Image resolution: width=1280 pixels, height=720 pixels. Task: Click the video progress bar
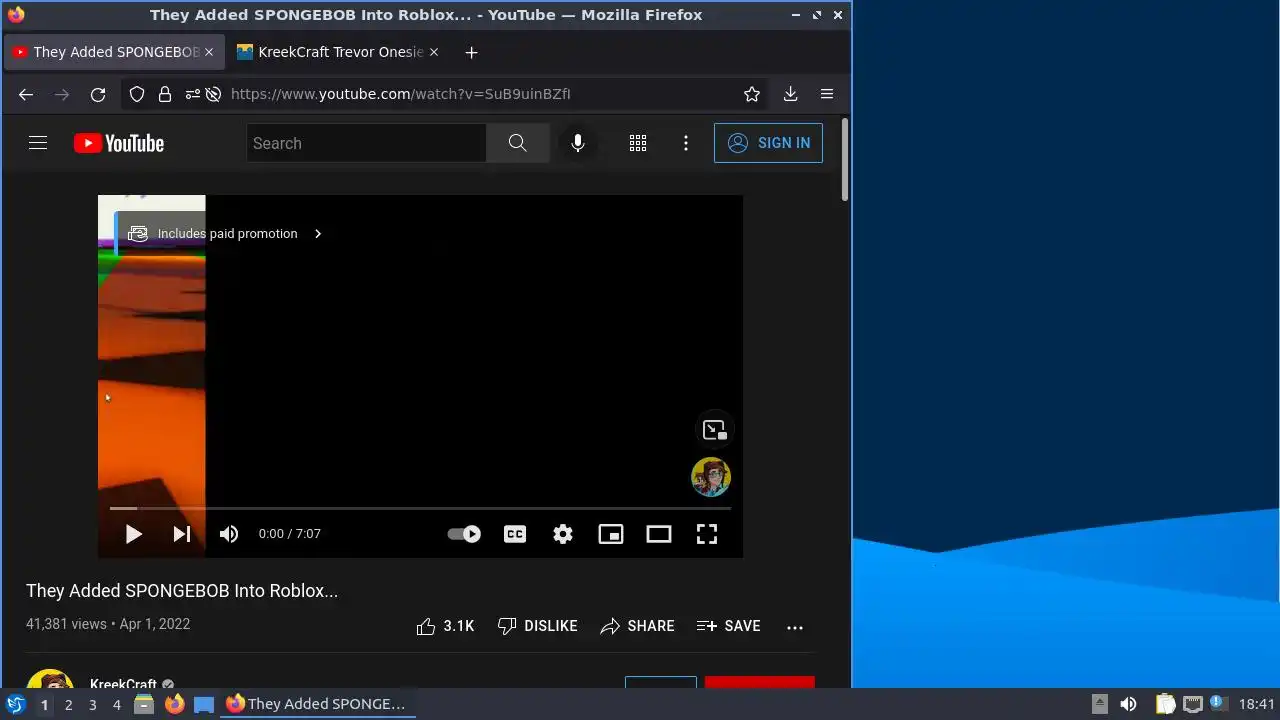420,508
